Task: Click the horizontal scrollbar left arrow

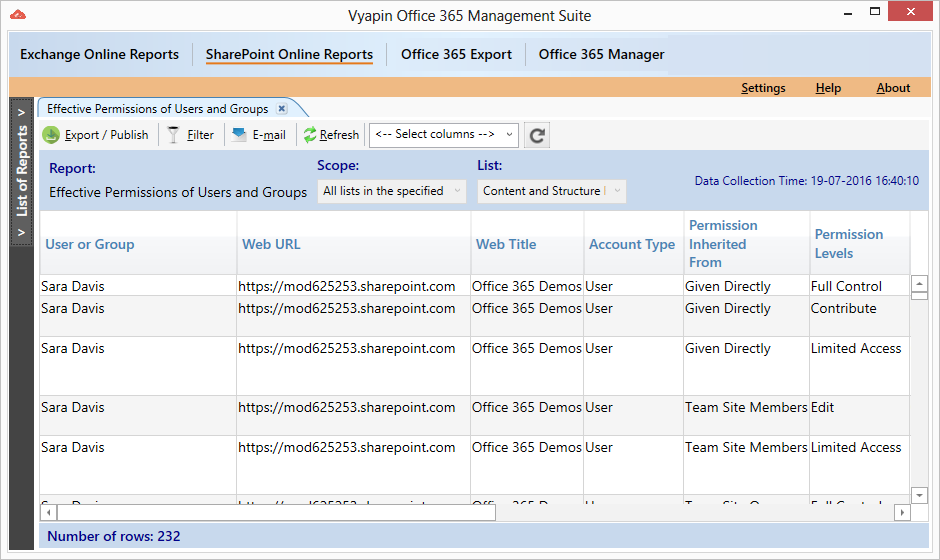Action: [x=49, y=513]
